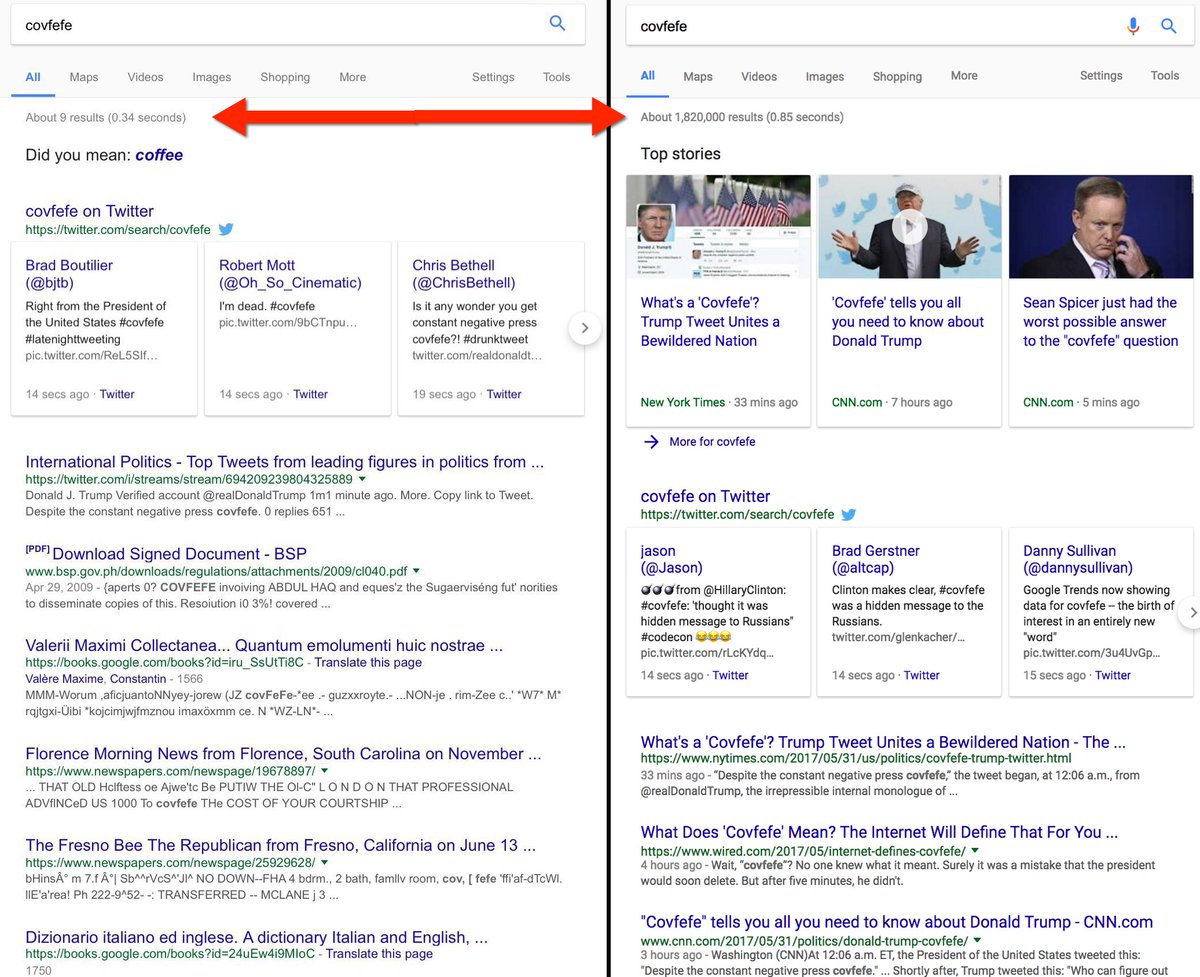Open Settings in left search panel

[493, 77]
